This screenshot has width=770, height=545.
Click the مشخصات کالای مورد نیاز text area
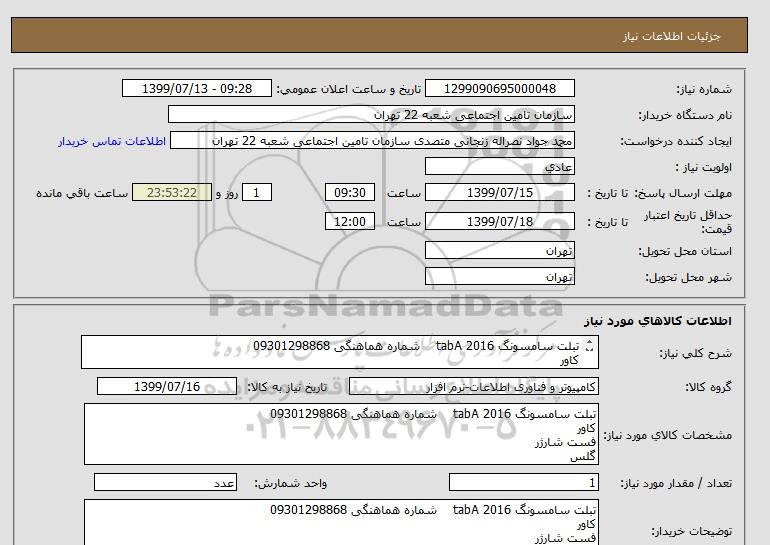(x=341, y=435)
